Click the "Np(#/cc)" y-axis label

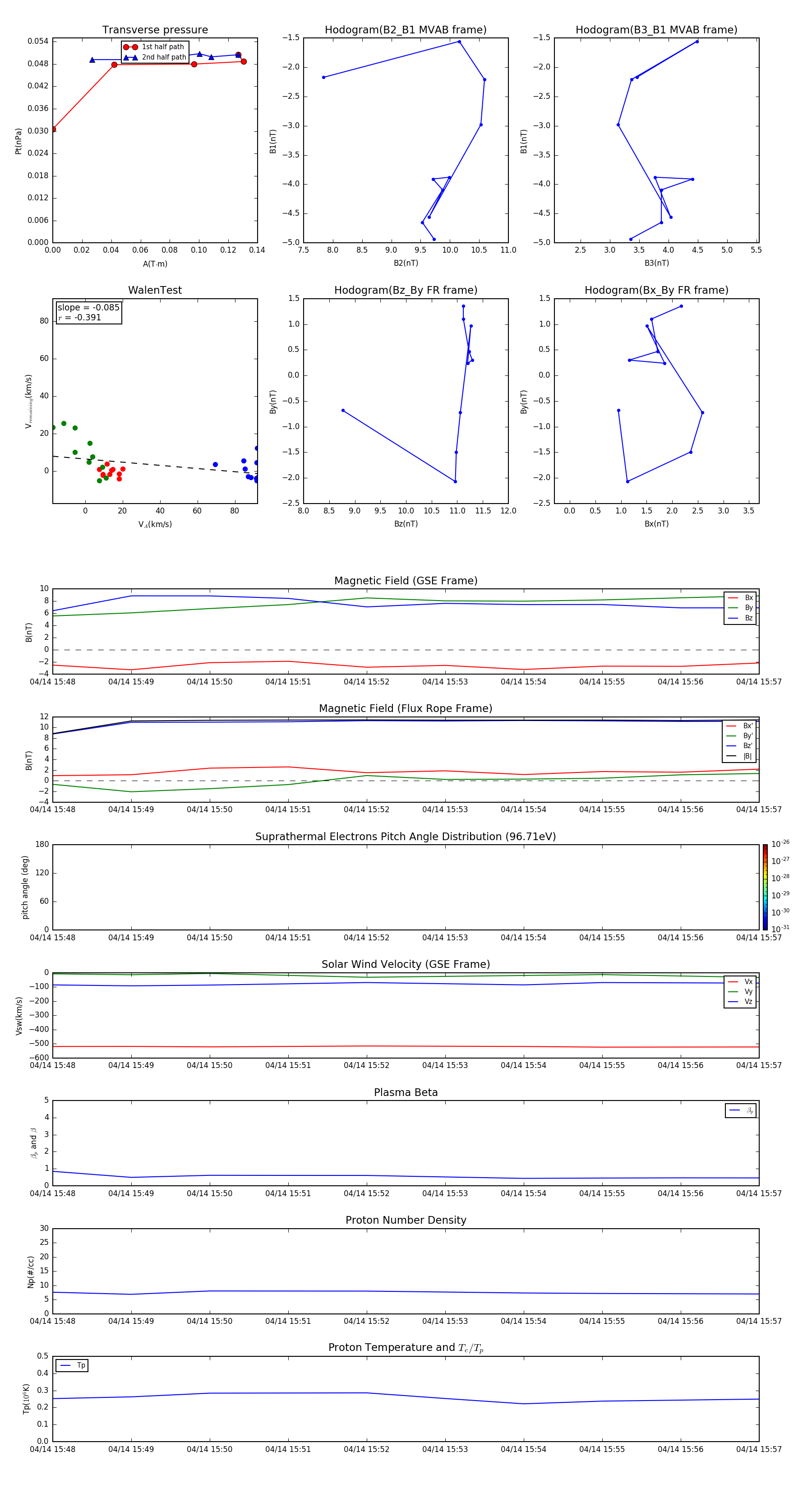click(x=31, y=1272)
